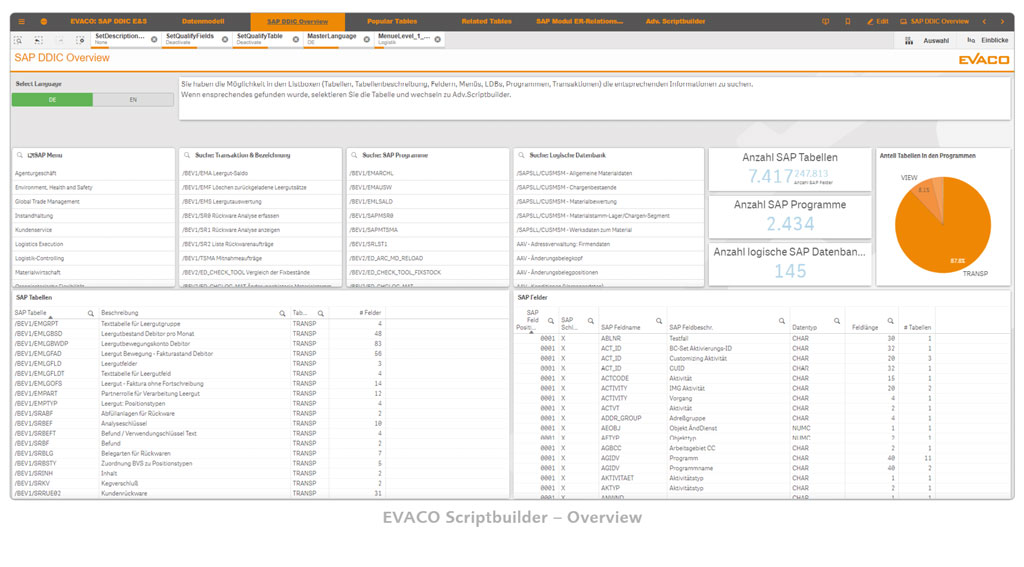Click search icon in SAP Menu listbox

point(20,155)
